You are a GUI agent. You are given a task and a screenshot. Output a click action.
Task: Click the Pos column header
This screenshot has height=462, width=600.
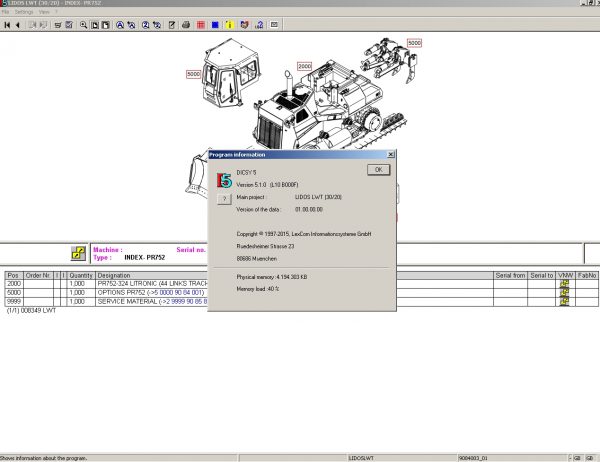13,275
